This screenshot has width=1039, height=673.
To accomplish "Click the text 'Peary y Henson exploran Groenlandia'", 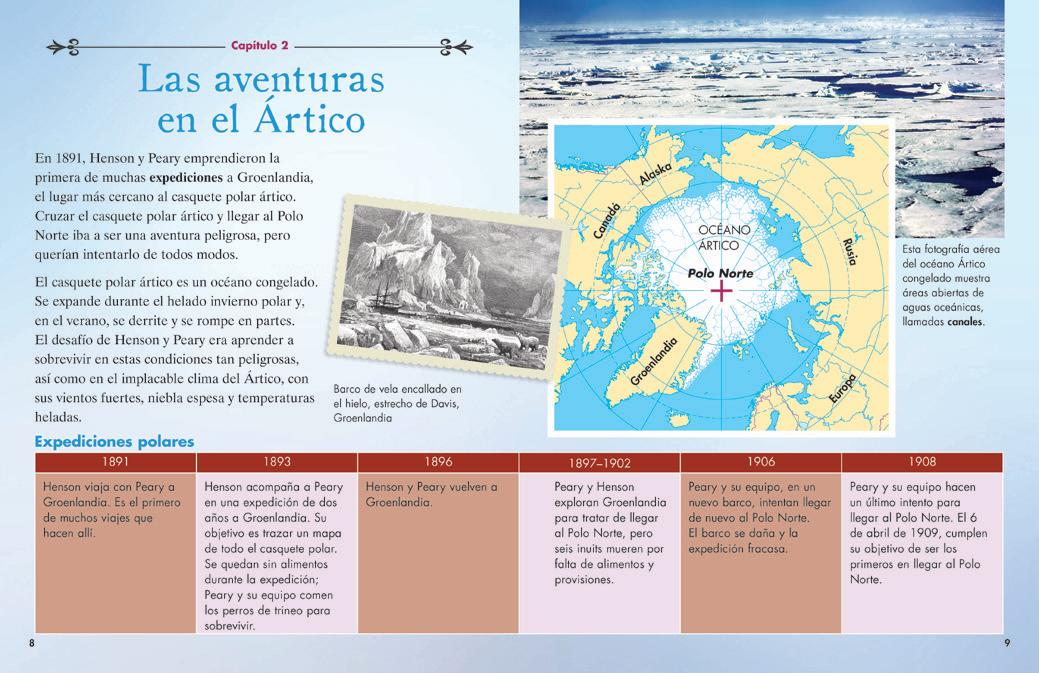I will pos(610,495).
